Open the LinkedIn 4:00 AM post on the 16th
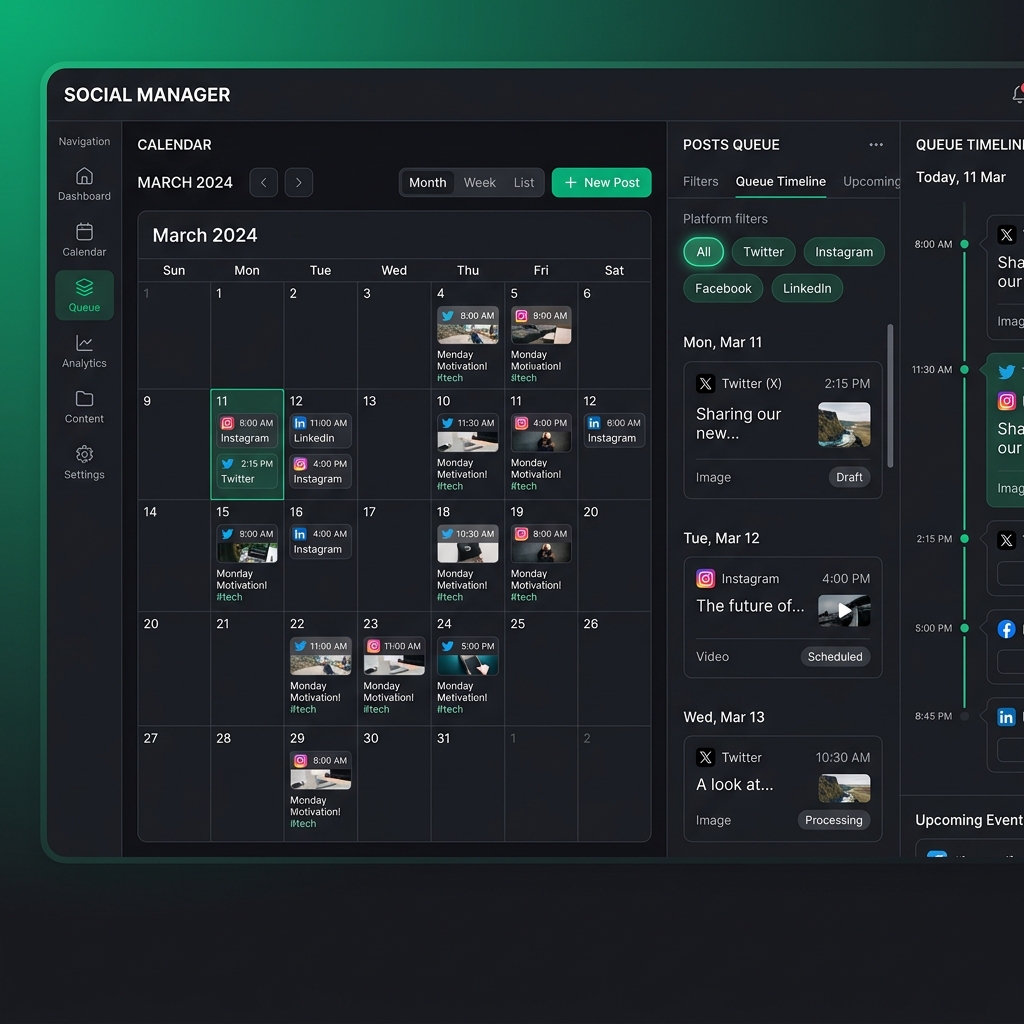1024x1024 pixels. pos(321,541)
